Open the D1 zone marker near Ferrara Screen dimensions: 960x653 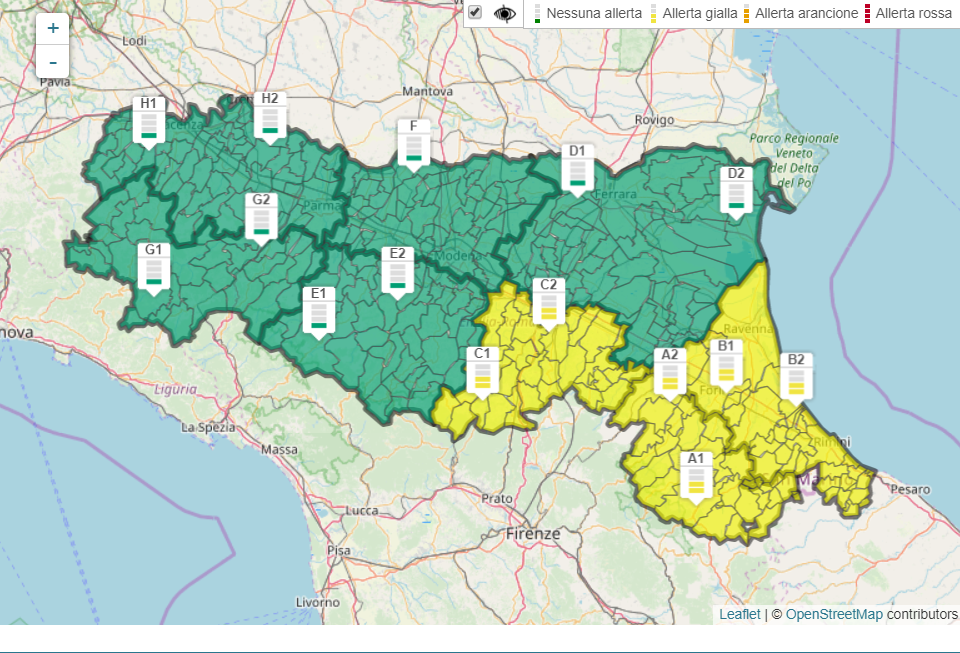click(x=576, y=169)
